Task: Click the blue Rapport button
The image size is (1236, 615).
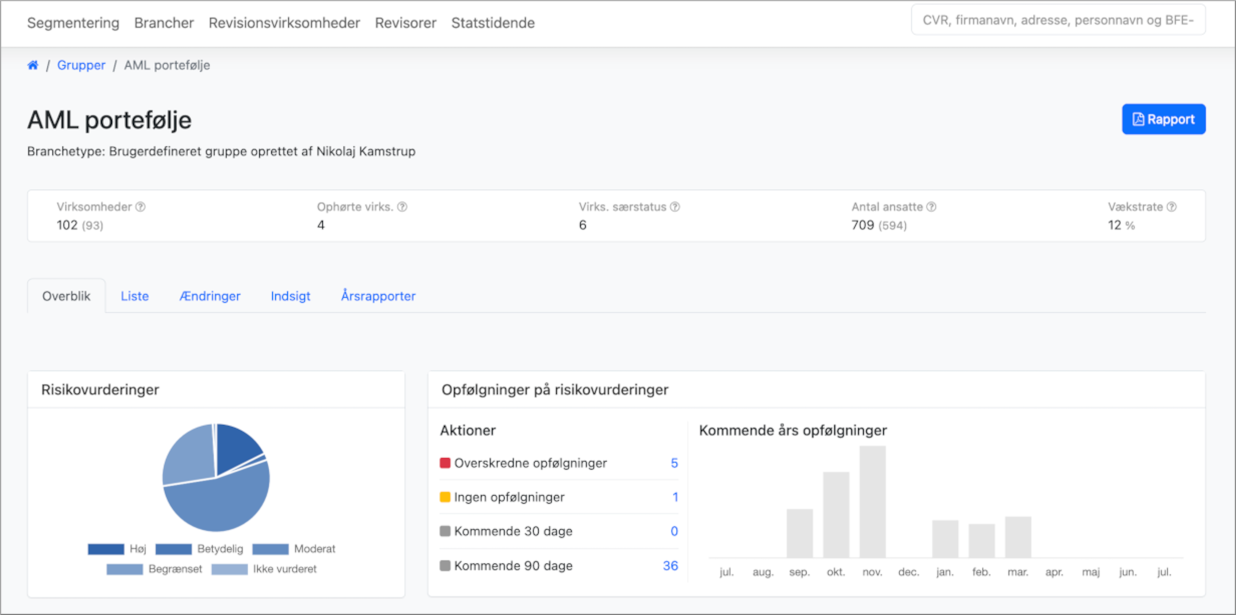Action: coord(1163,119)
